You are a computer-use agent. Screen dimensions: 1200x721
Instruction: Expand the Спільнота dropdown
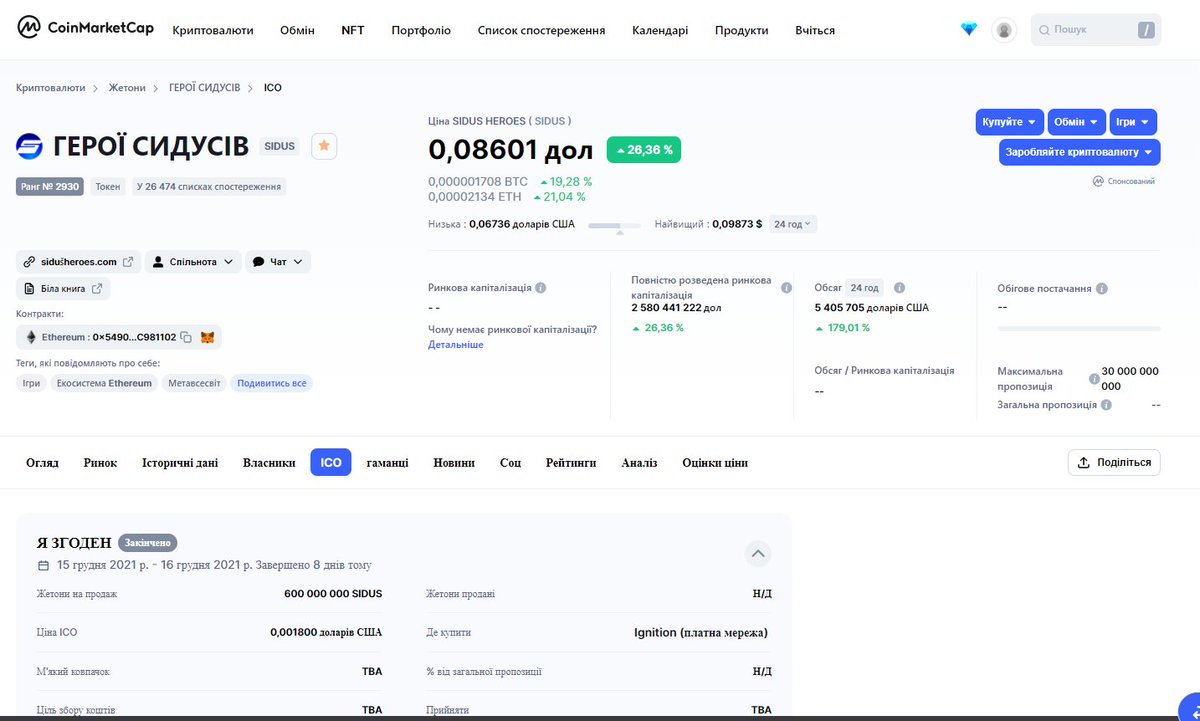(193, 262)
